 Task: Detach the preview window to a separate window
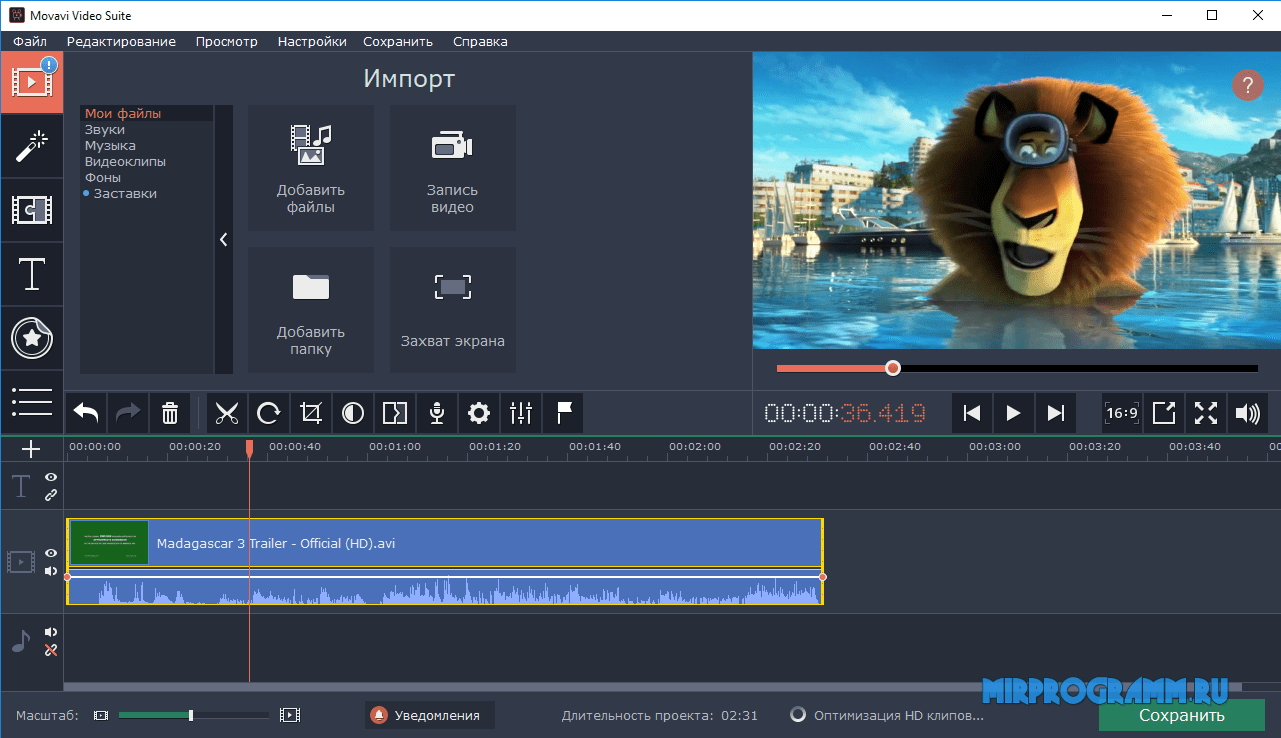(x=1164, y=413)
